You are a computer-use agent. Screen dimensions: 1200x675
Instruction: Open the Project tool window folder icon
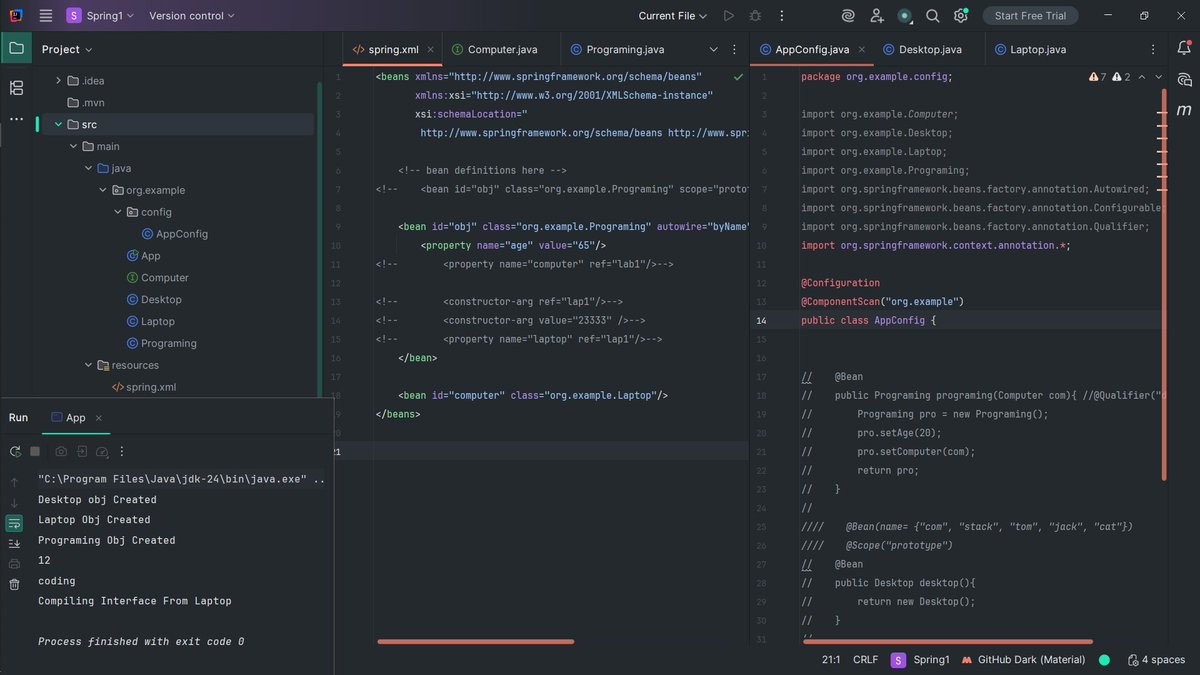pos(16,48)
